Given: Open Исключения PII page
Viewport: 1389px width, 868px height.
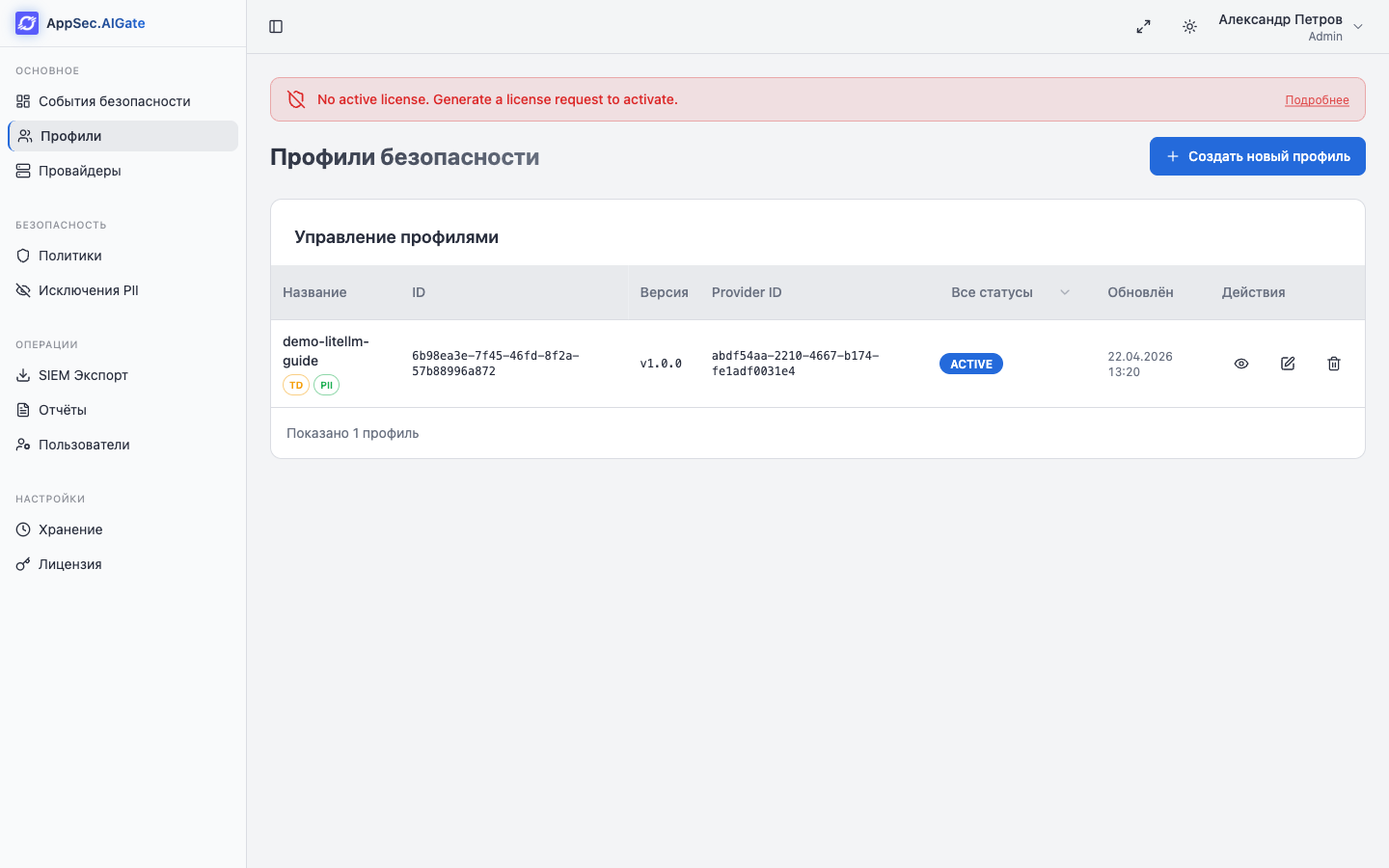Looking at the screenshot, I should point(123,290).
